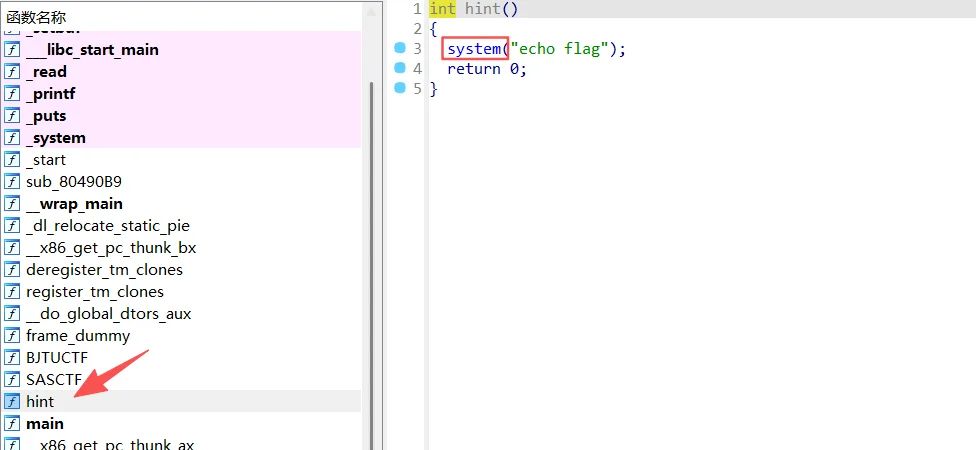Click the function icon beside _system
This screenshot has height=450, width=976.
coord(12,138)
